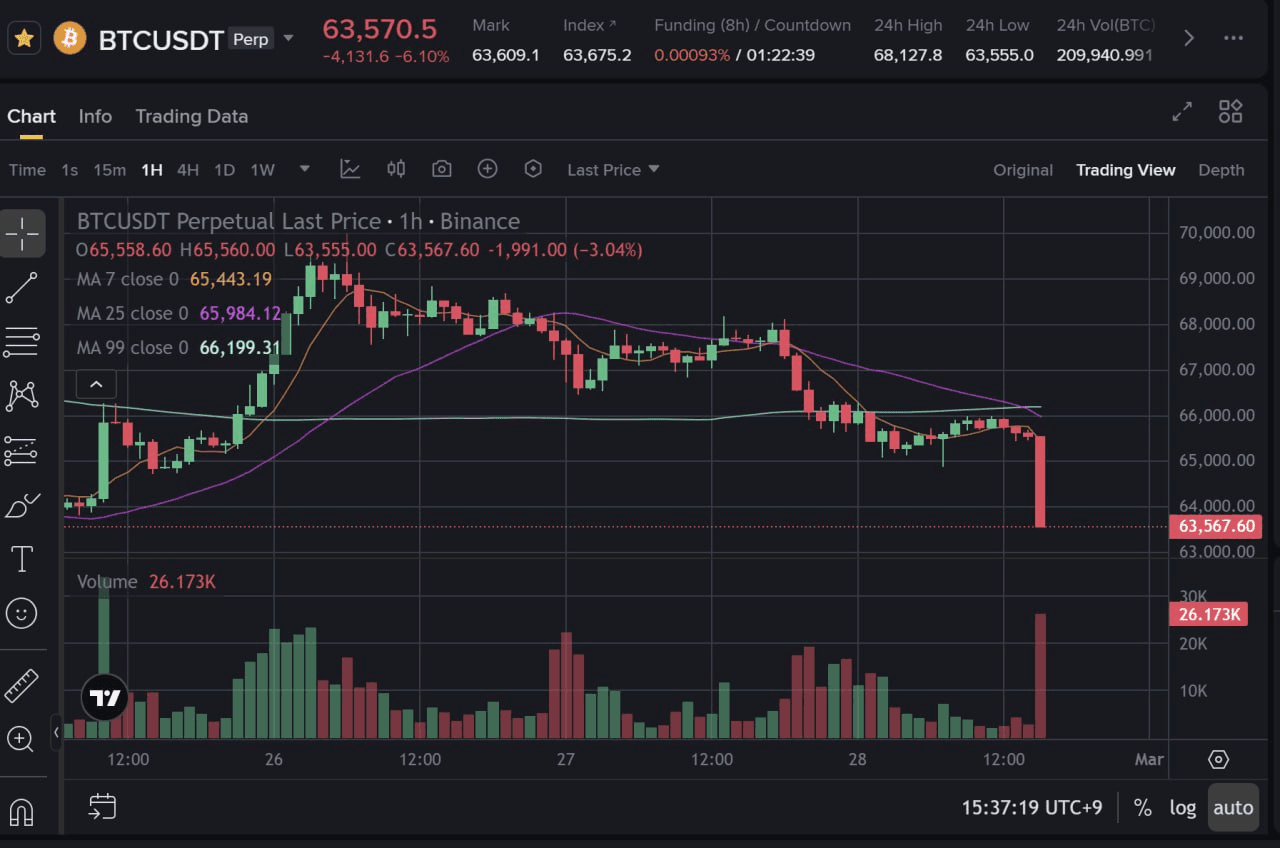
Task: Collapse the indicator legend panel chevron
Action: click(96, 383)
